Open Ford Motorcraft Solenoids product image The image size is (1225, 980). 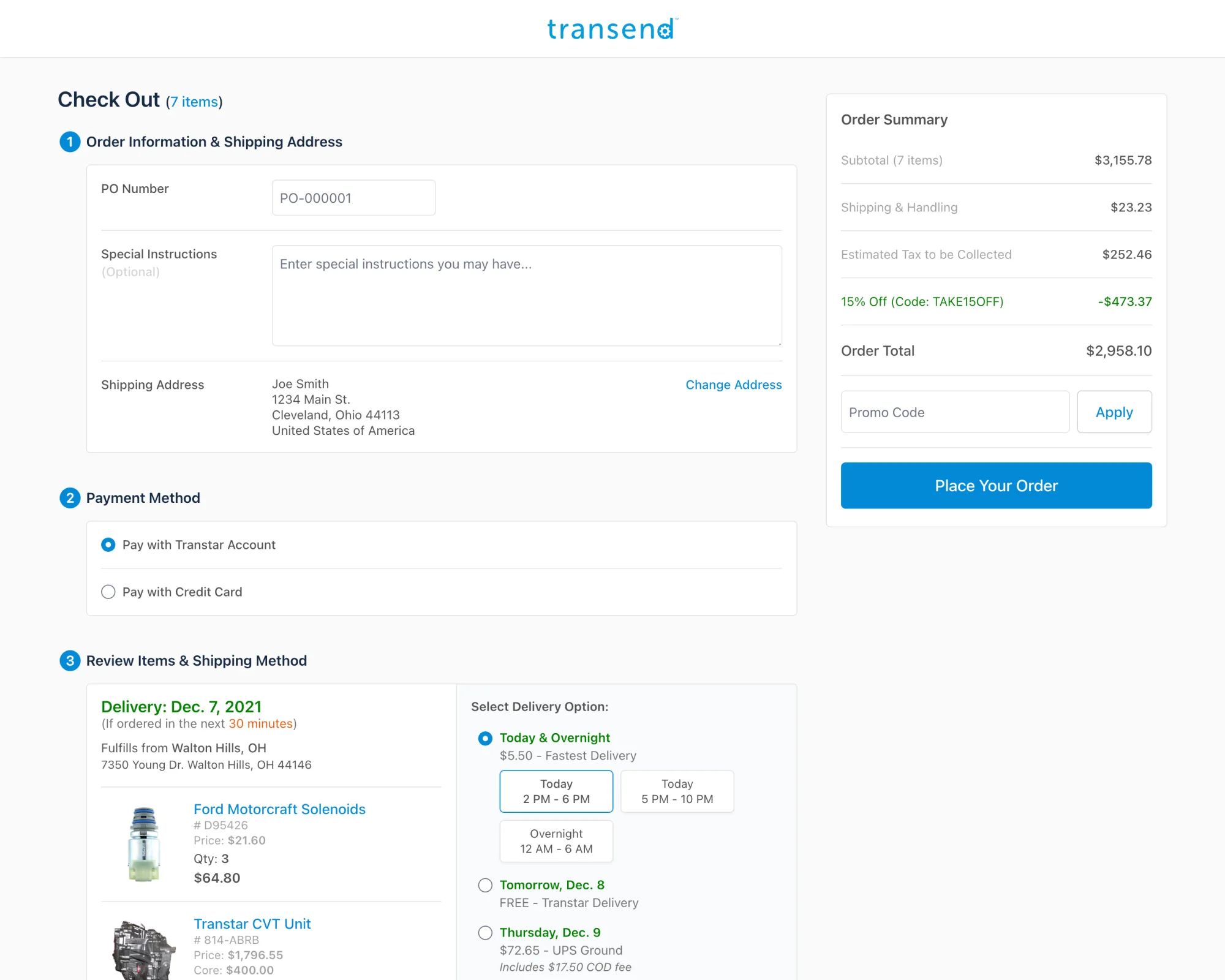click(x=144, y=844)
